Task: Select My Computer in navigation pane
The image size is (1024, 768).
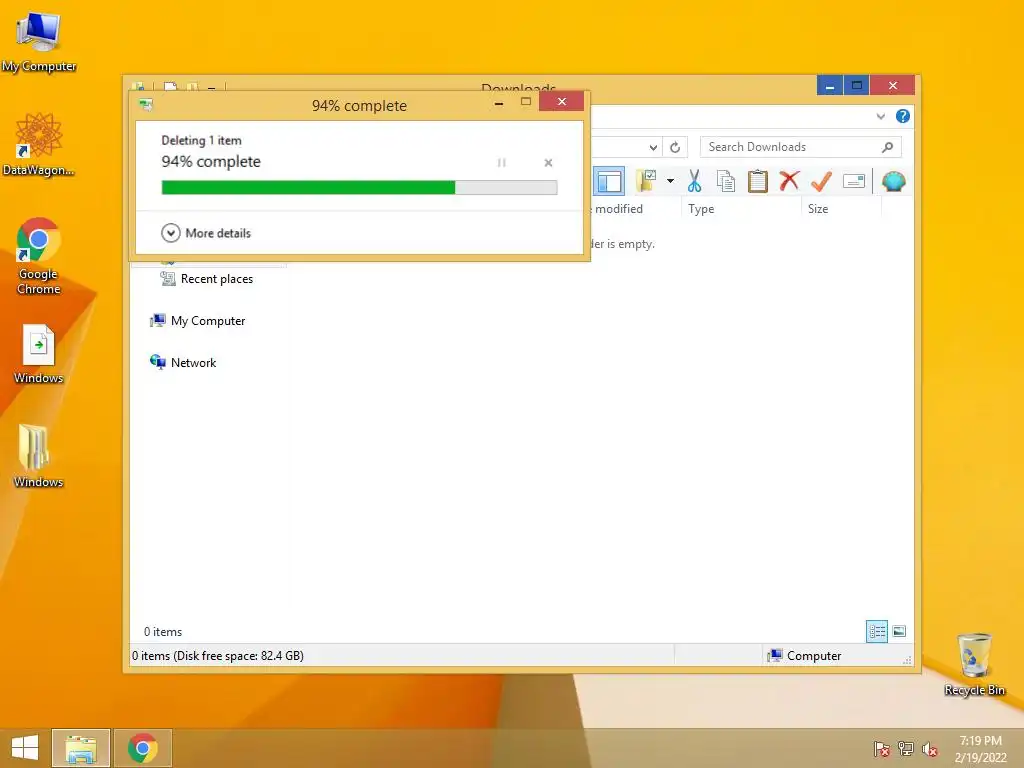Action: pos(198,321)
